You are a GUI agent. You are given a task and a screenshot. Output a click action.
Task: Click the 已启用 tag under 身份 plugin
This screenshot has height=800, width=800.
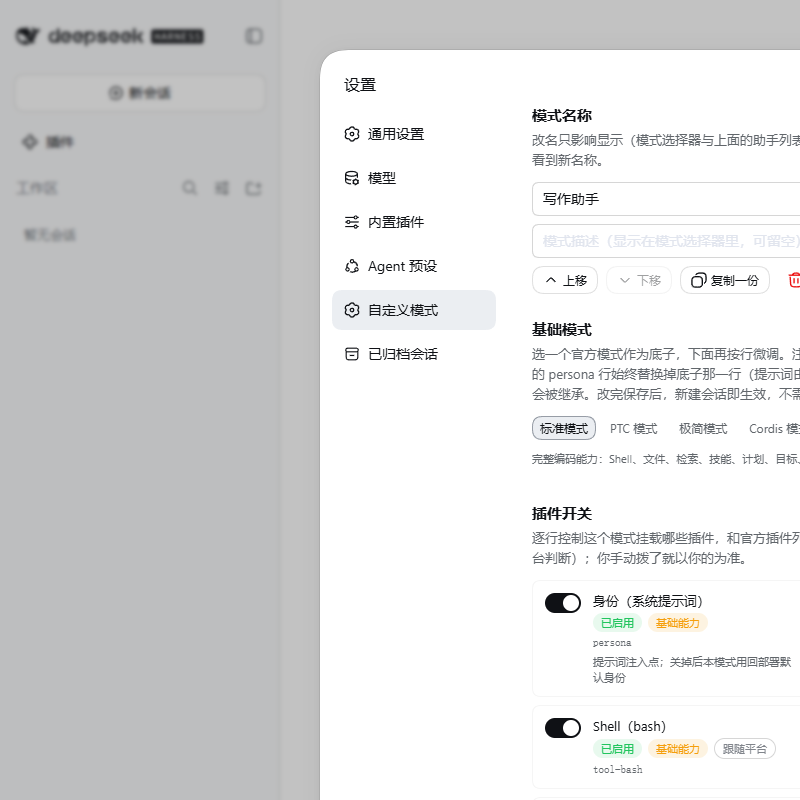tap(617, 623)
